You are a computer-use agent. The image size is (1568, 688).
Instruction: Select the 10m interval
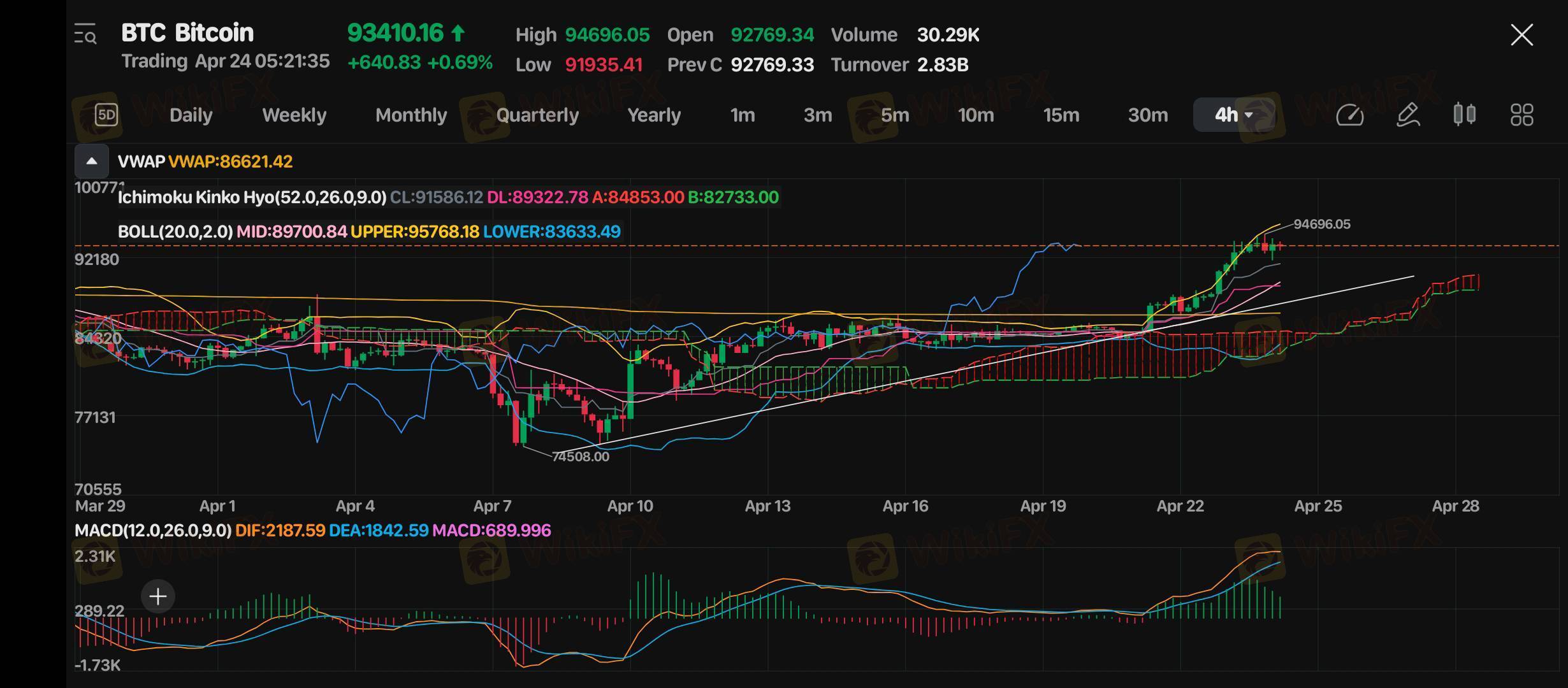pyautogui.click(x=976, y=115)
